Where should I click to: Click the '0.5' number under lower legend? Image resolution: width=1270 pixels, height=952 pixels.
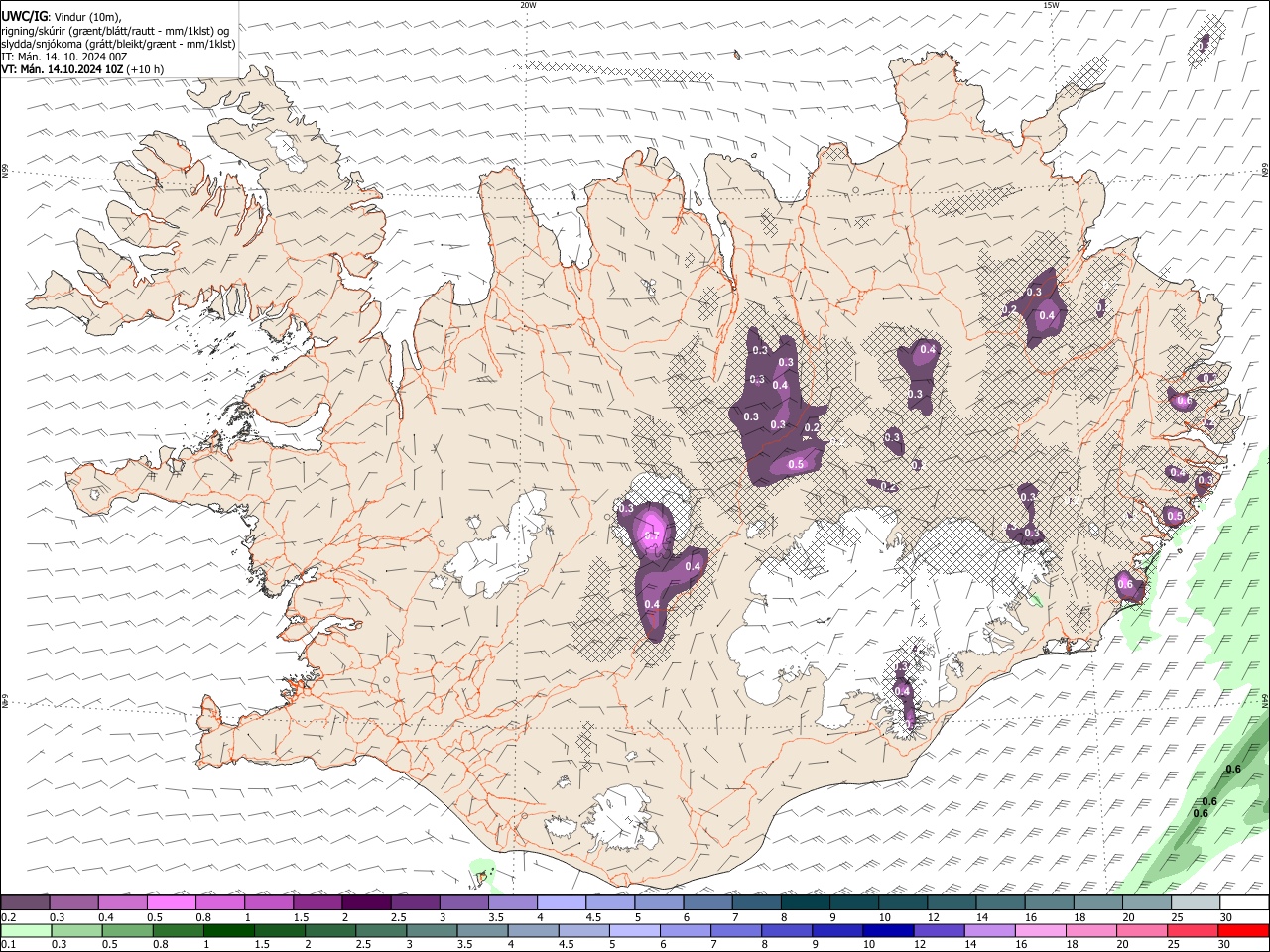coord(108,945)
